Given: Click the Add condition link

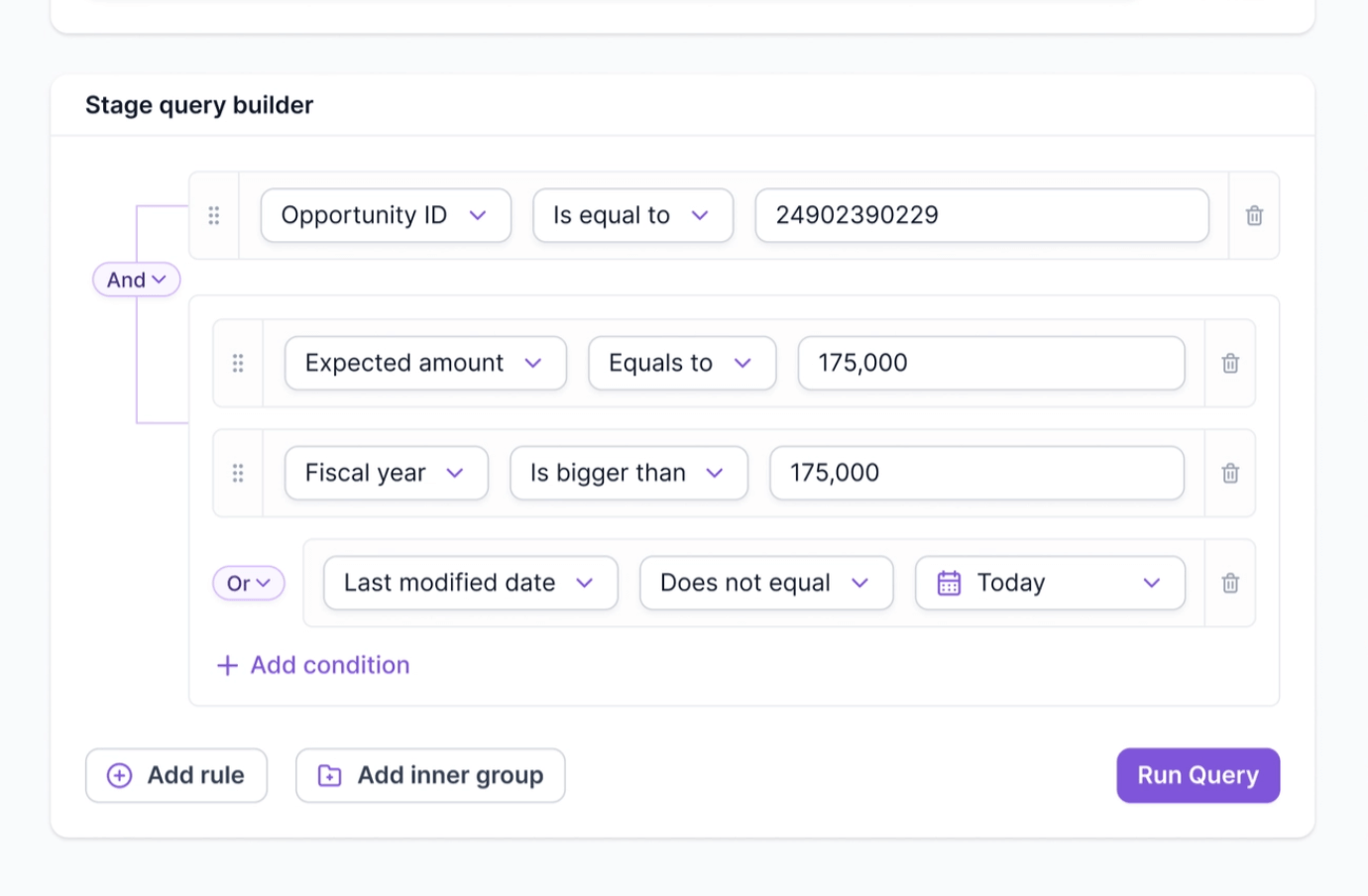Looking at the screenshot, I should [x=313, y=665].
